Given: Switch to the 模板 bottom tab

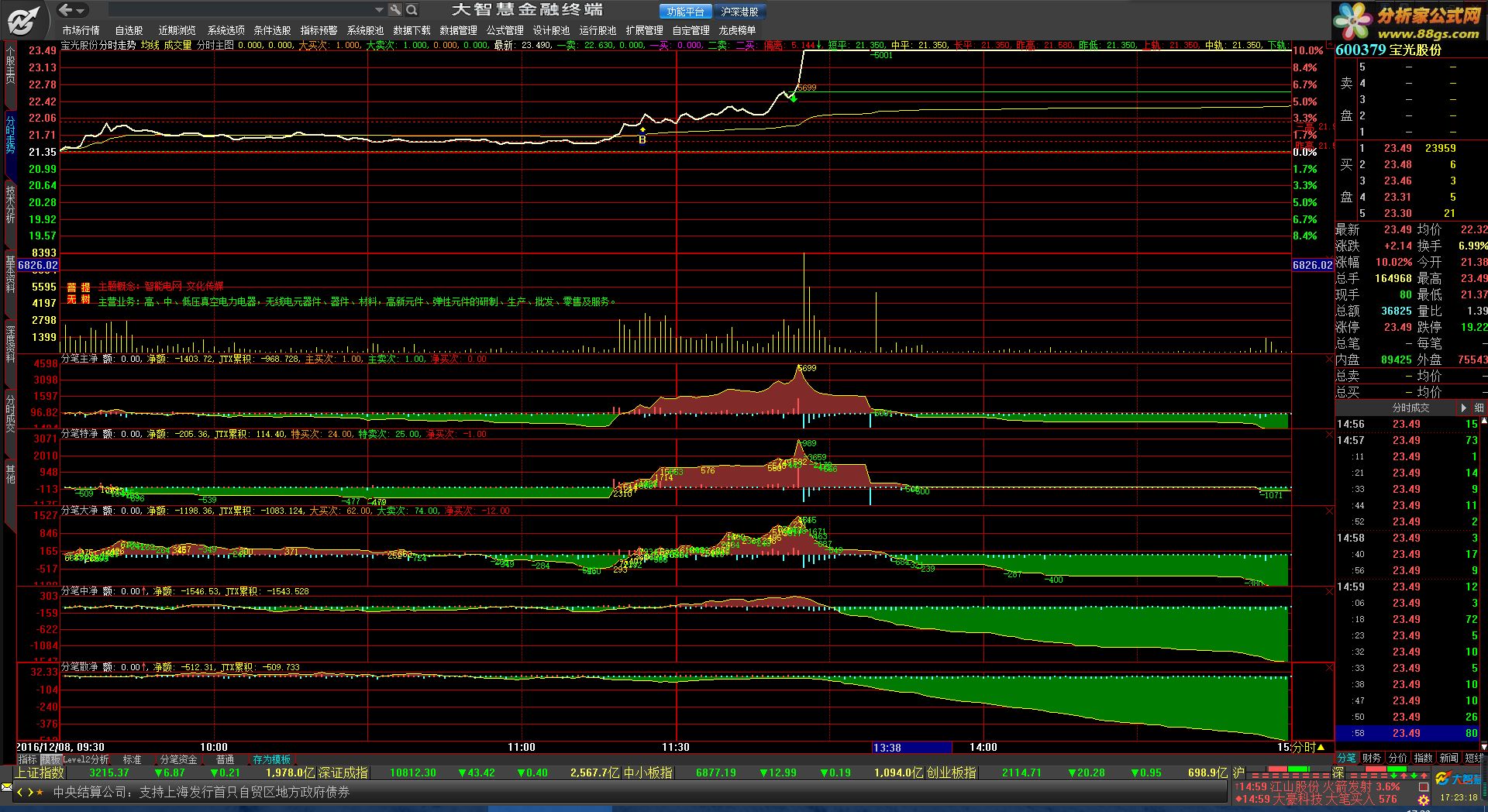Looking at the screenshot, I should click(50, 760).
